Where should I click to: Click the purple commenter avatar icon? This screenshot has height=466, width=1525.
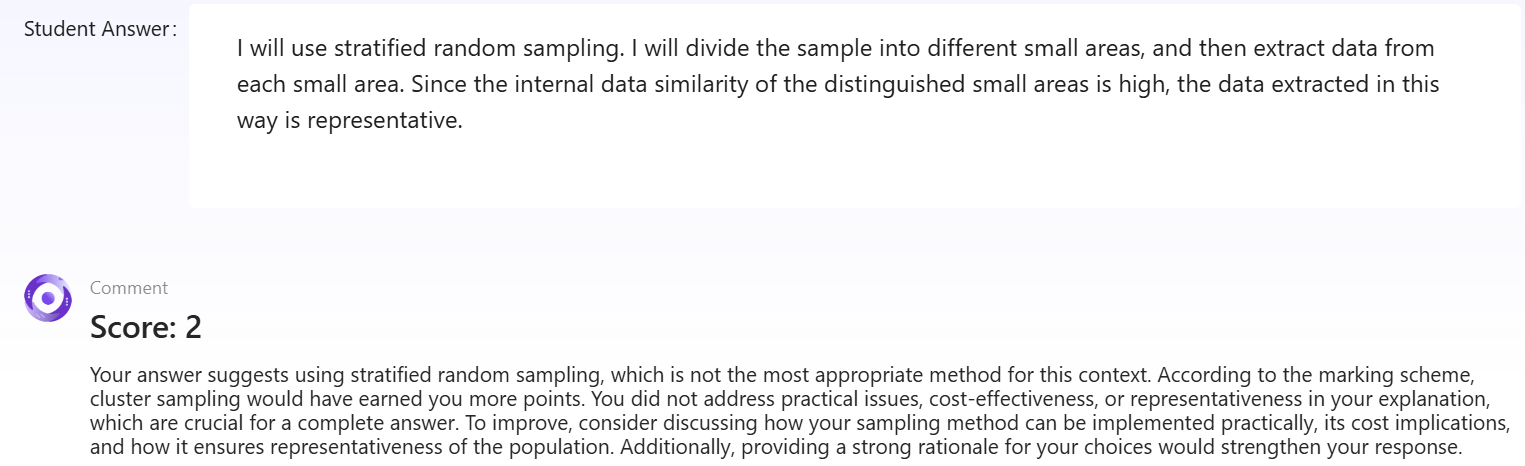(x=47, y=298)
